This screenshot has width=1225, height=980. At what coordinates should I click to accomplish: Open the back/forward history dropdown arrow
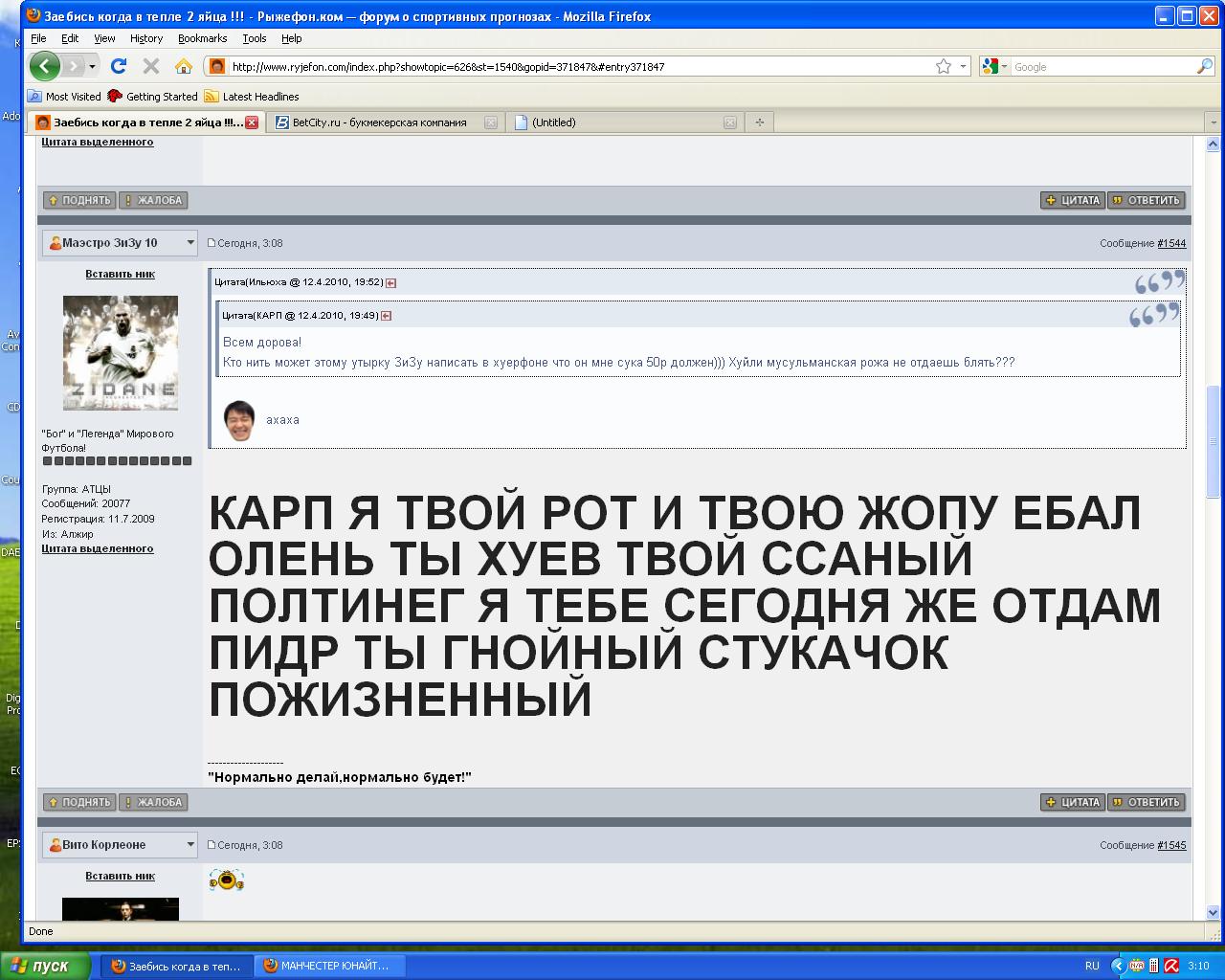(x=92, y=66)
